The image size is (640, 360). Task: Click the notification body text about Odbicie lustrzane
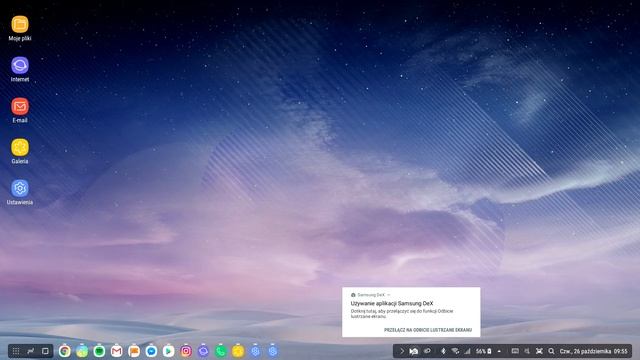(402, 313)
